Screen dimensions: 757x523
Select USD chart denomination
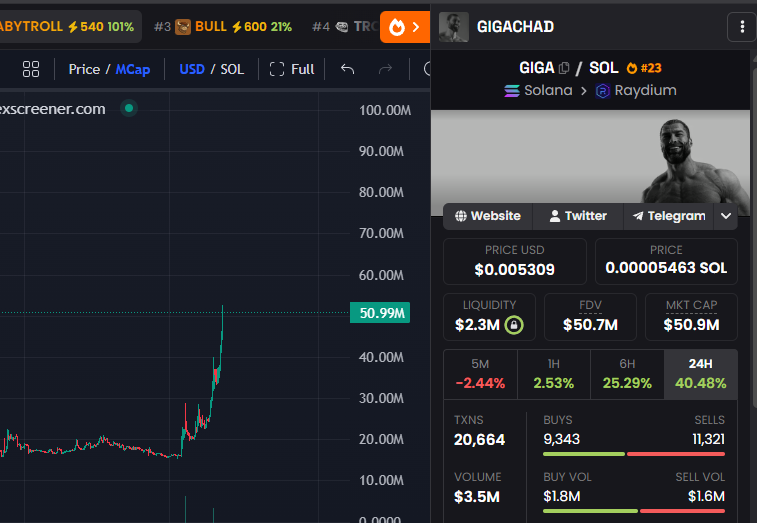click(x=192, y=70)
